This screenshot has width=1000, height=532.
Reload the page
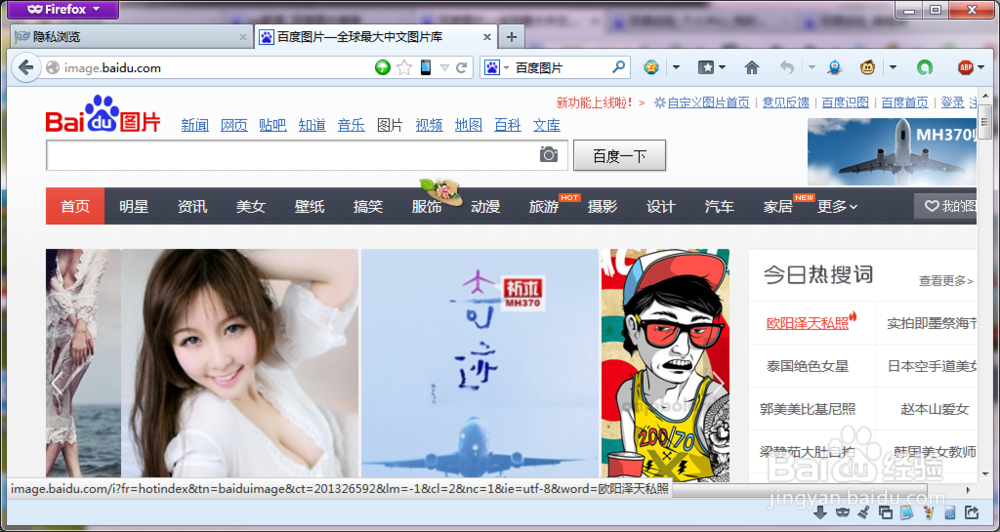pyautogui.click(x=462, y=68)
